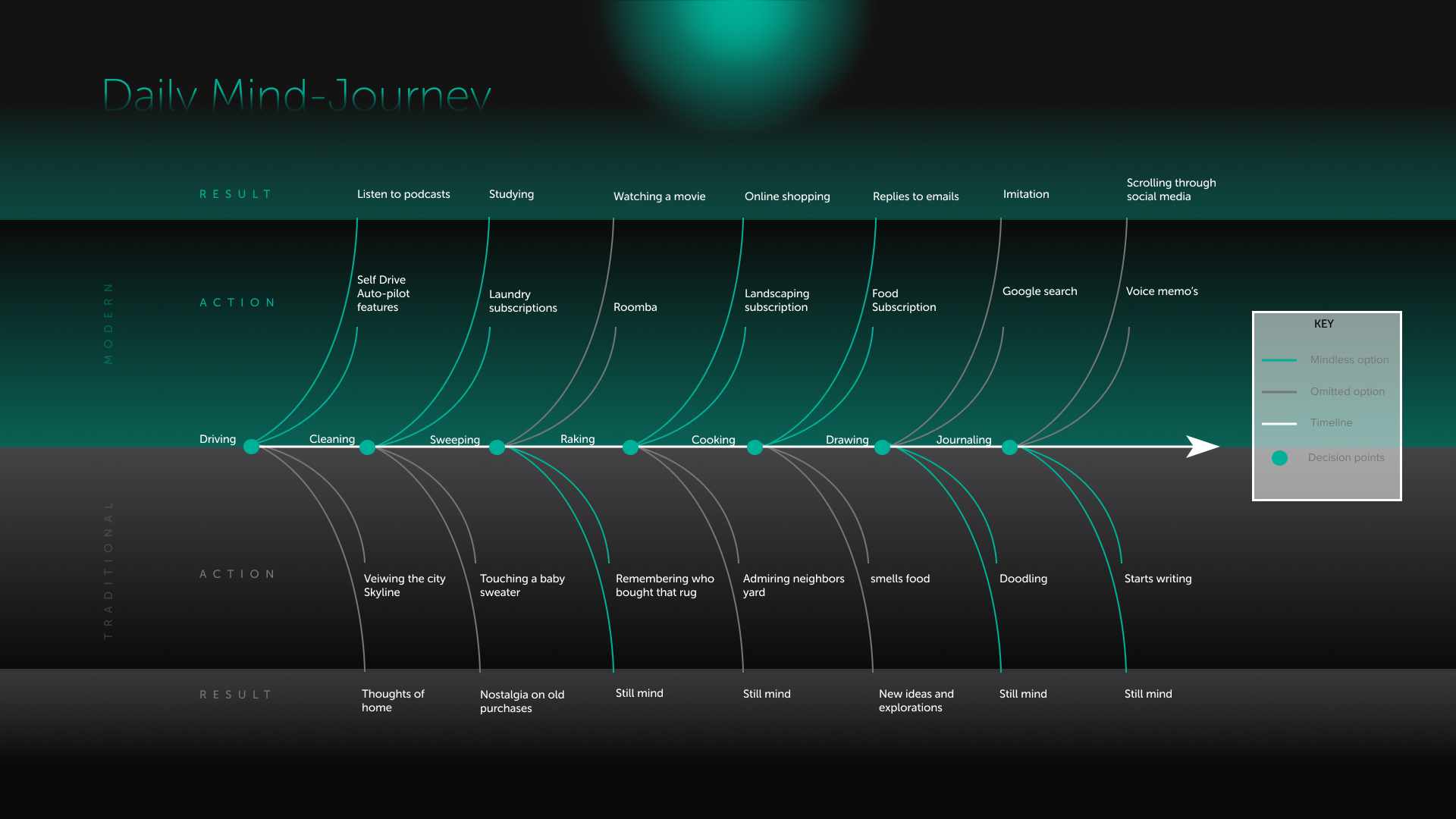The width and height of the screenshot is (1456, 819).
Task: Select the New ideas and explorations text
Action: [915, 701]
